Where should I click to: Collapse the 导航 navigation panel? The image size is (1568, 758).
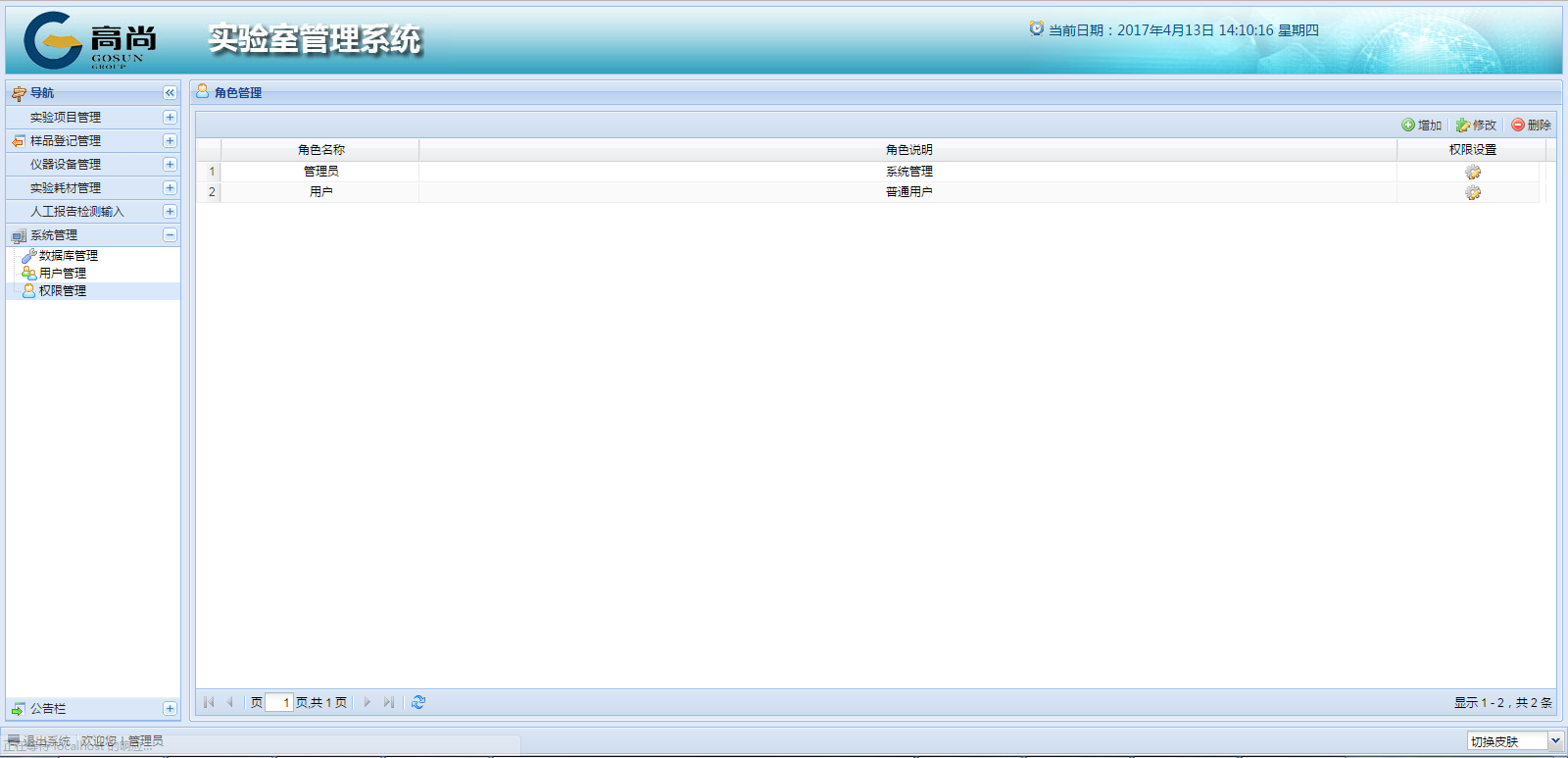click(170, 93)
